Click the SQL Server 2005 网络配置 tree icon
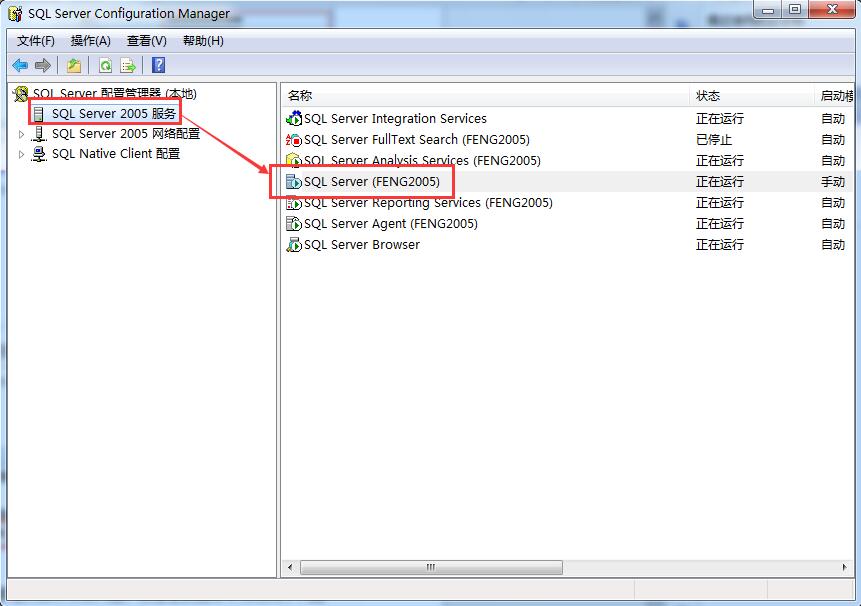The image size is (861, 606). 38,134
